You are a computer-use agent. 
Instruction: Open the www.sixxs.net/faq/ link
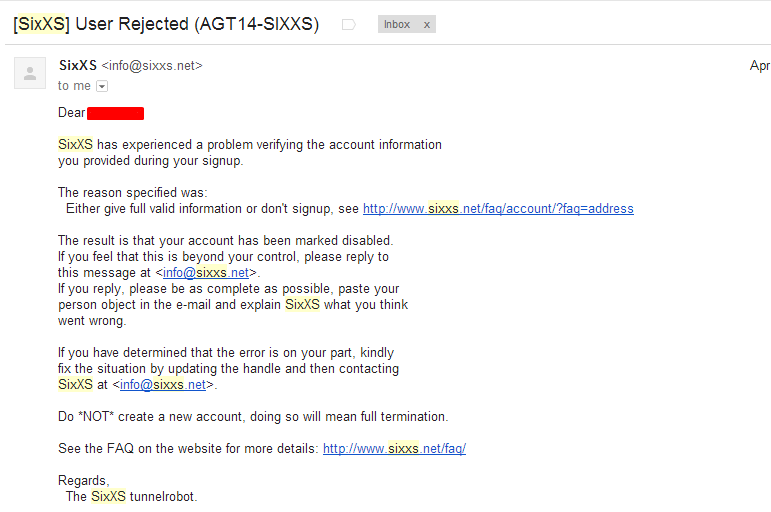coord(394,449)
